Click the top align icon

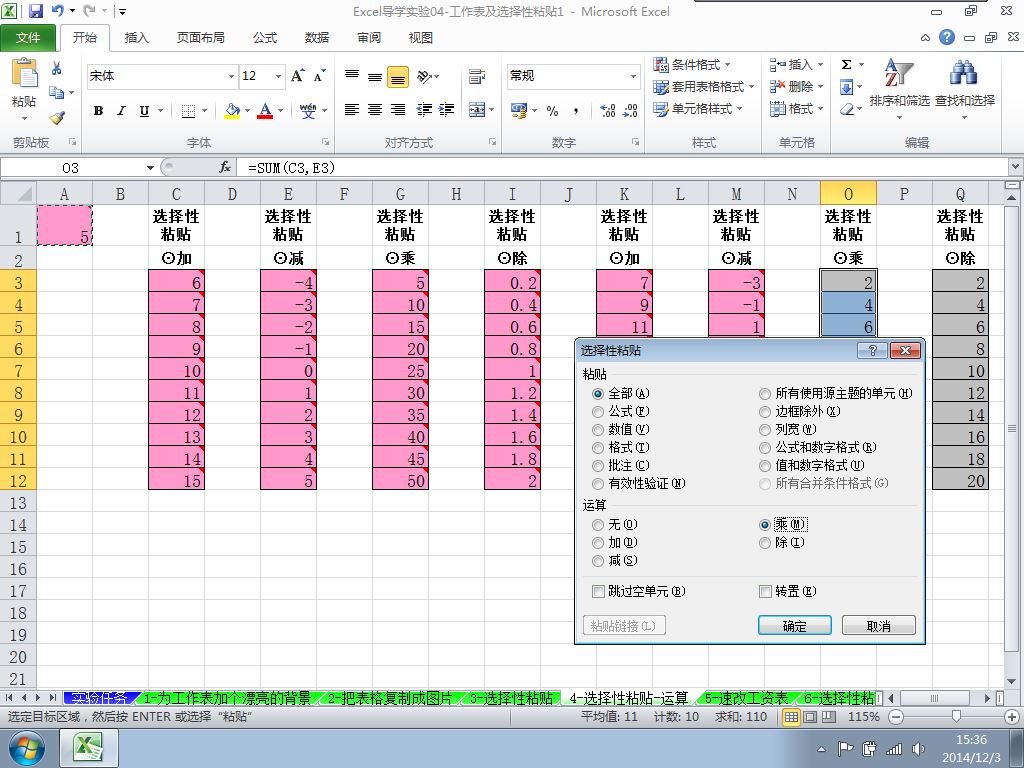pyautogui.click(x=352, y=76)
